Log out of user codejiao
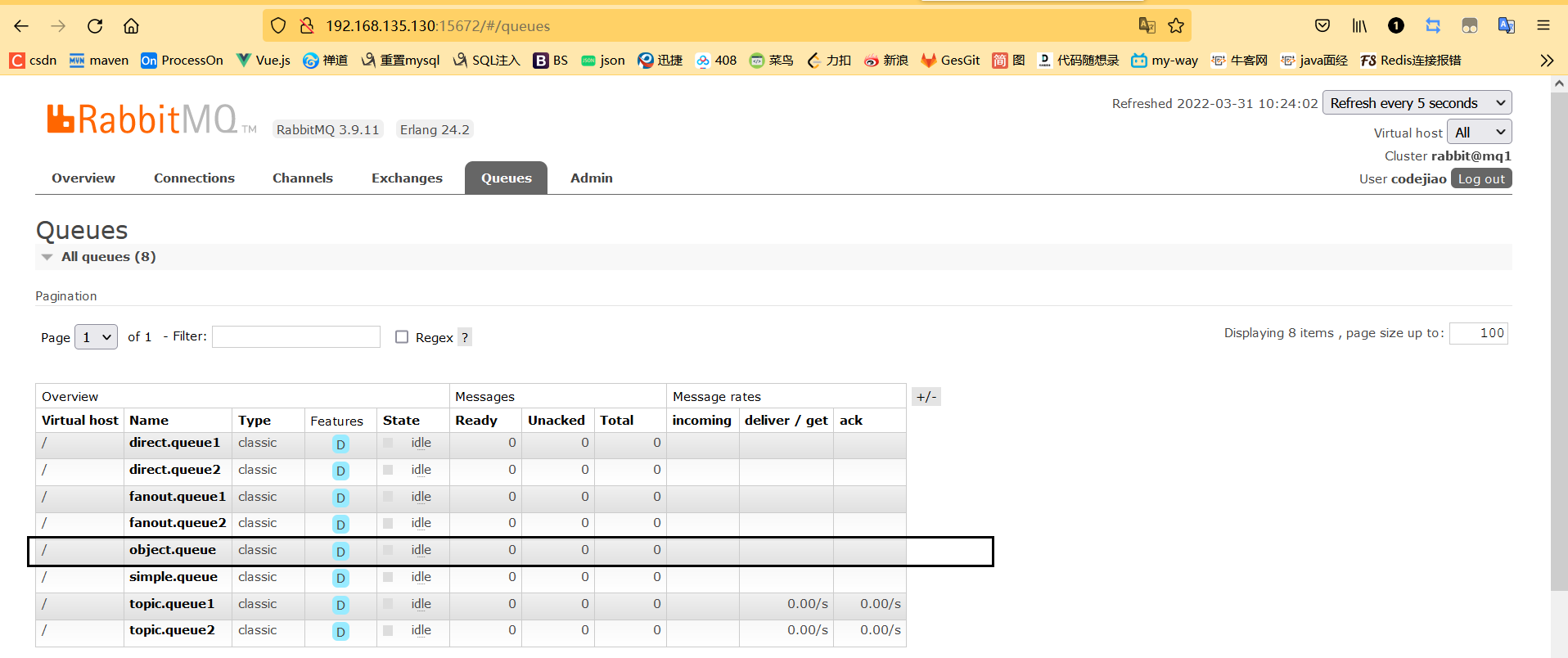1568x658 pixels. pyautogui.click(x=1481, y=179)
